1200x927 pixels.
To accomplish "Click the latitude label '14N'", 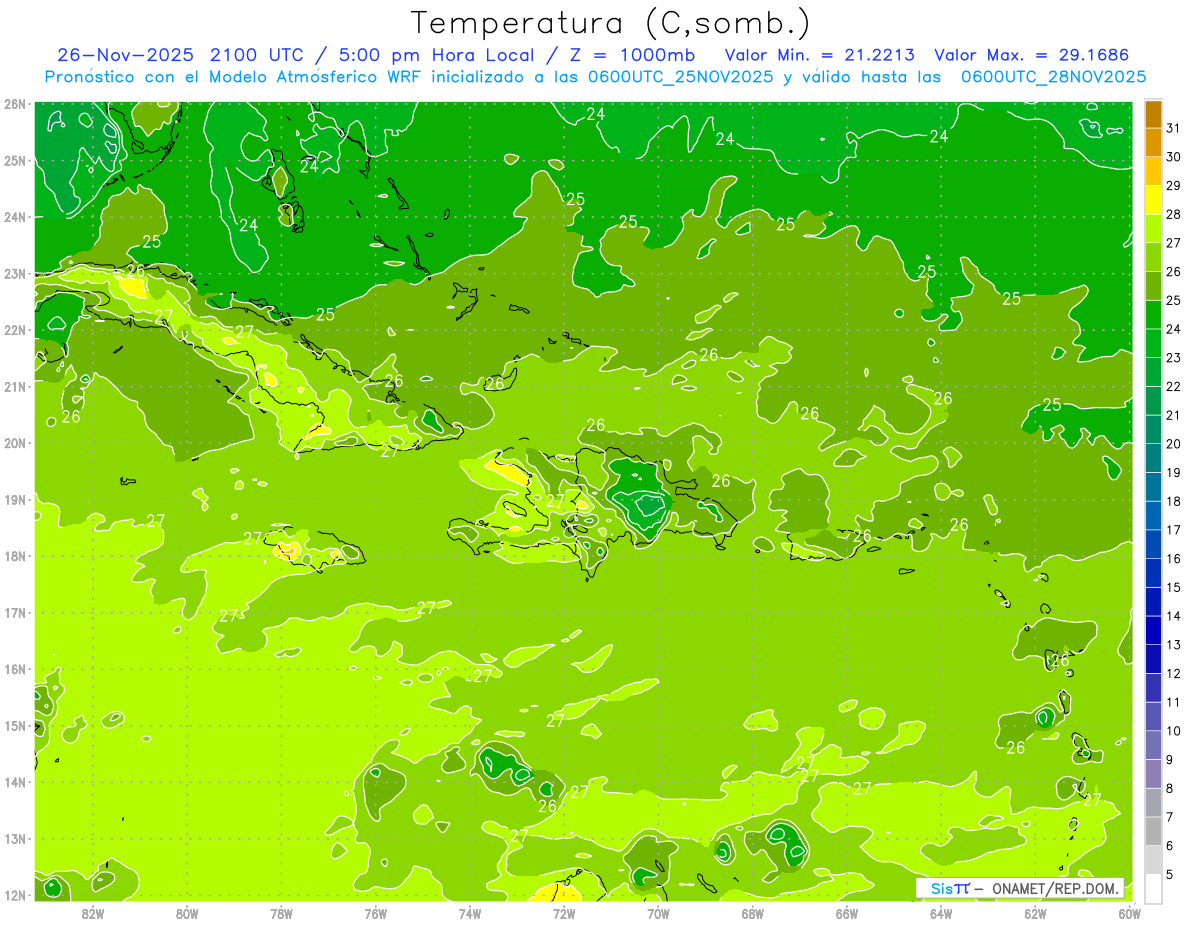I will tap(15, 782).
